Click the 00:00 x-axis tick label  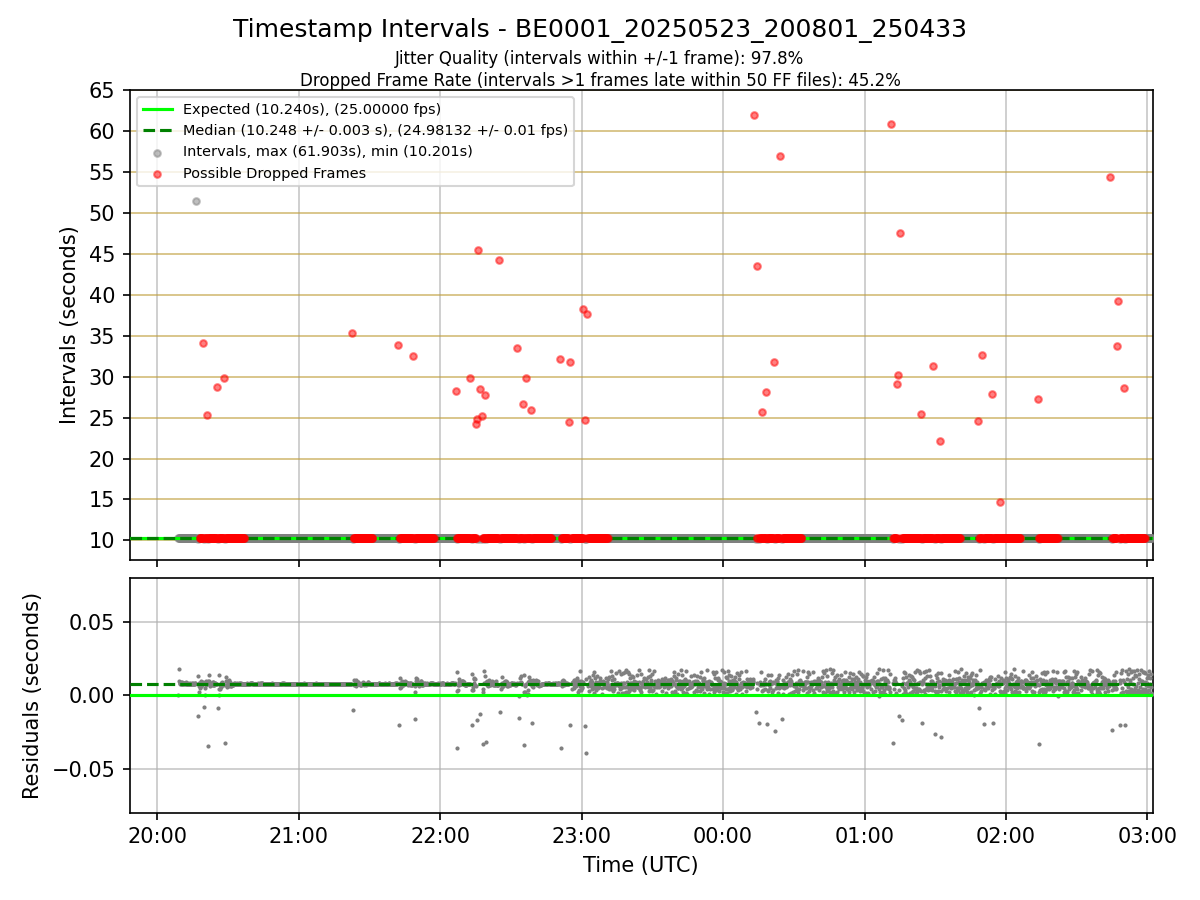pyautogui.click(x=723, y=836)
